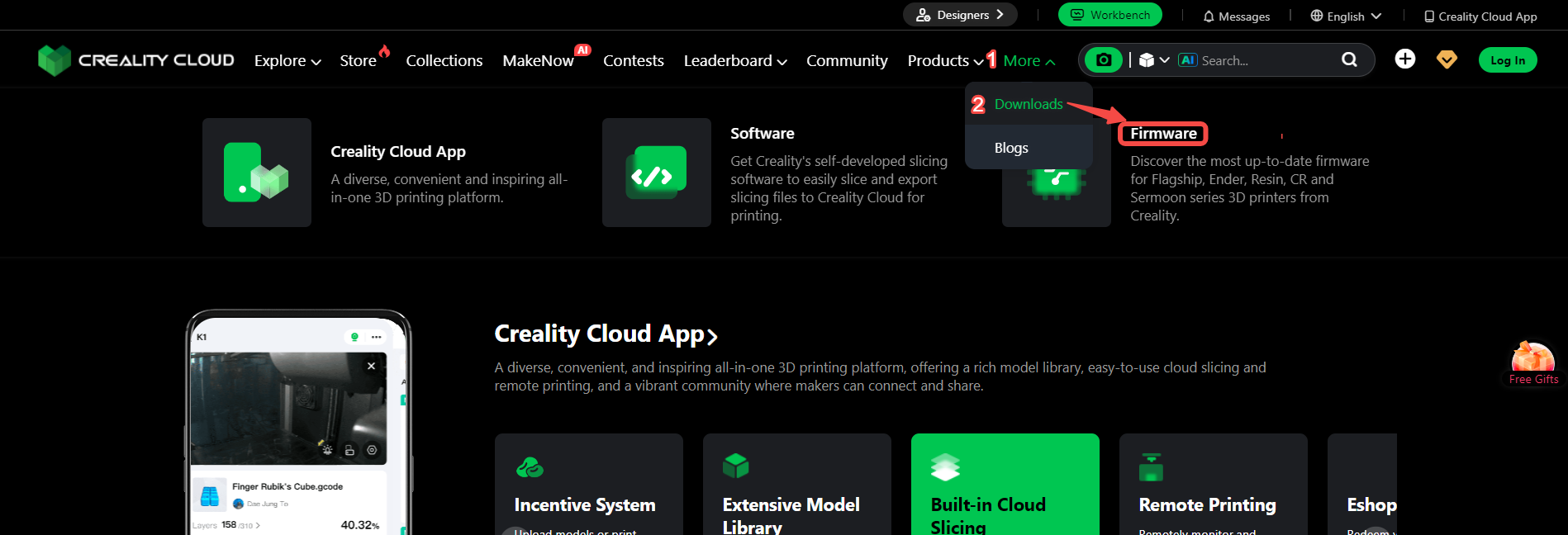
Task: Click the Creality Cloud logo
Action: coord(136,60)
